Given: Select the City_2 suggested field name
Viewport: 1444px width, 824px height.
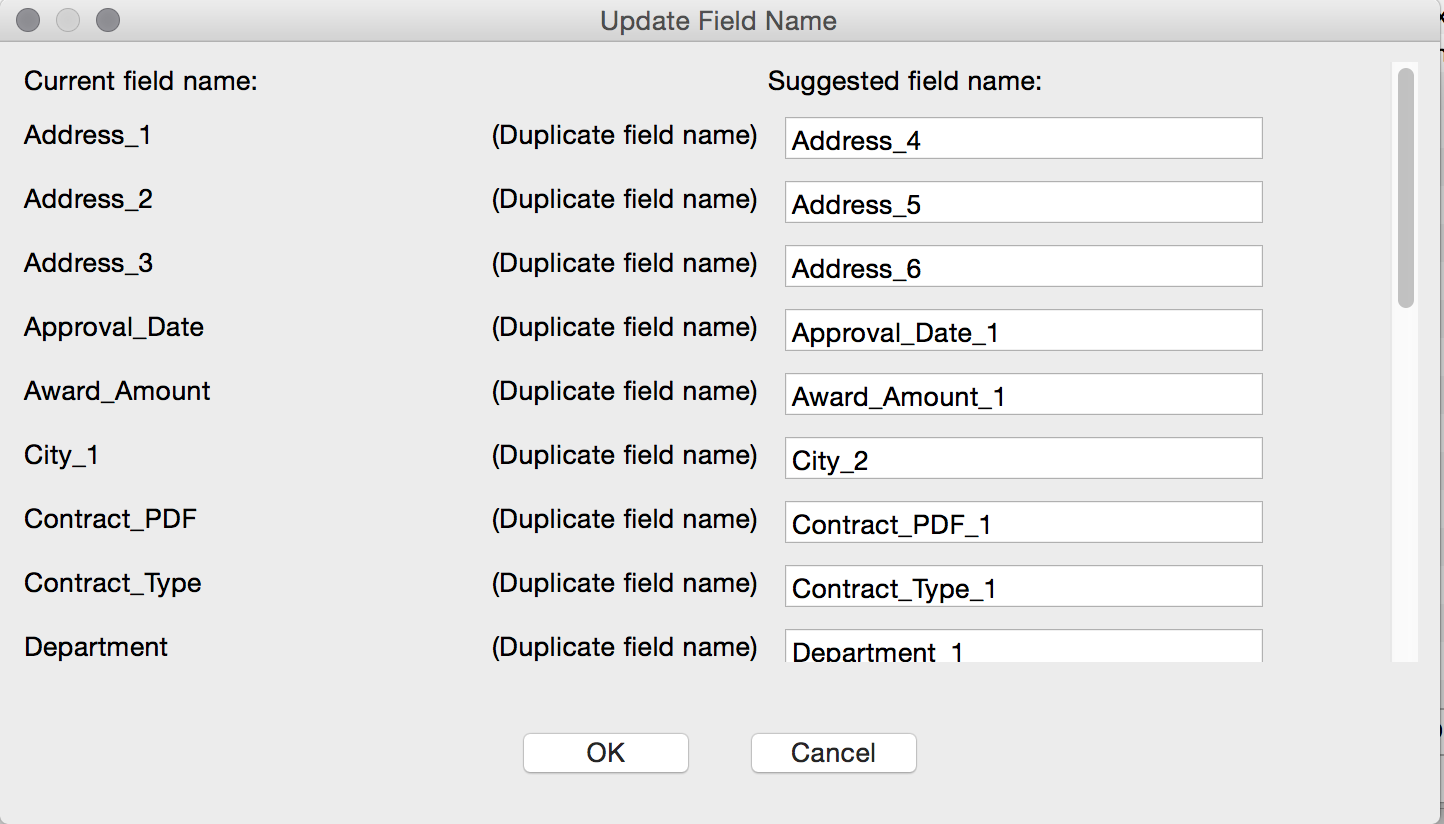Looking at the screenshot, I should [1022, 458].
